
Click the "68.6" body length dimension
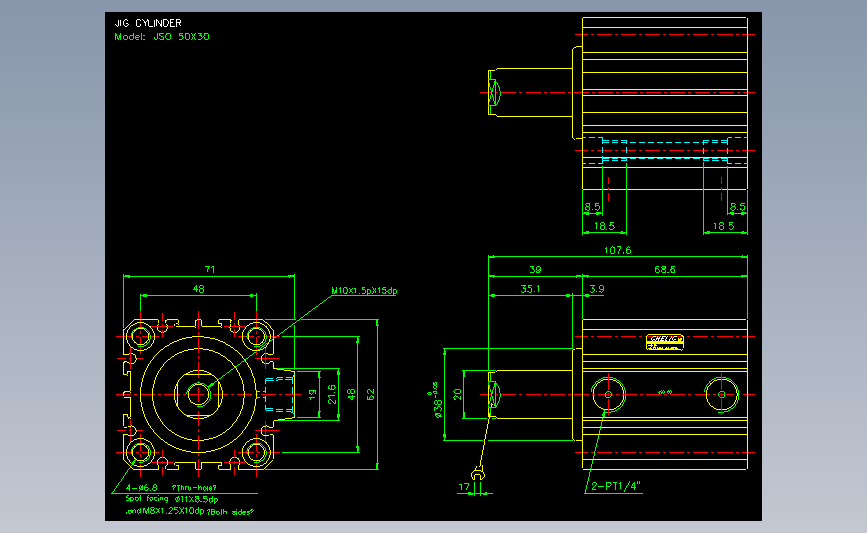pos(665,269)
